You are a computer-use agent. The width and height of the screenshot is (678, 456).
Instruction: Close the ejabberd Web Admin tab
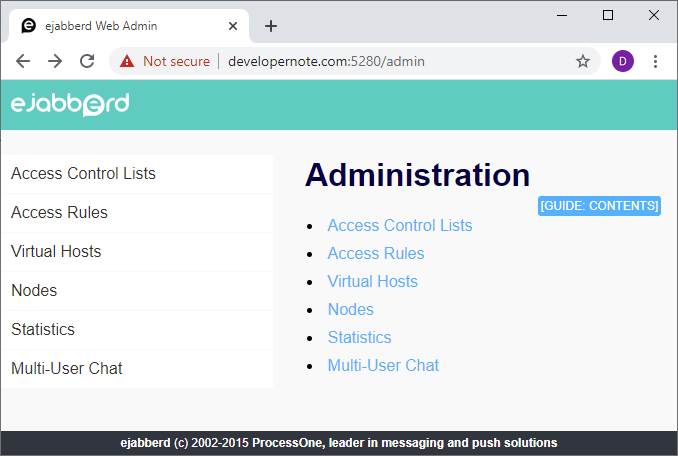(x=233, y=26)
